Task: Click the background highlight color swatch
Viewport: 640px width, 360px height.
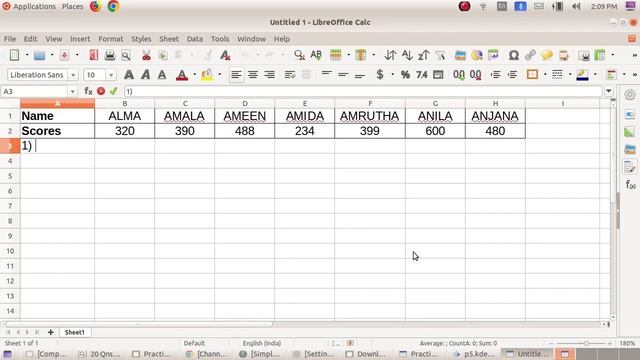Action: coord(207,75)
